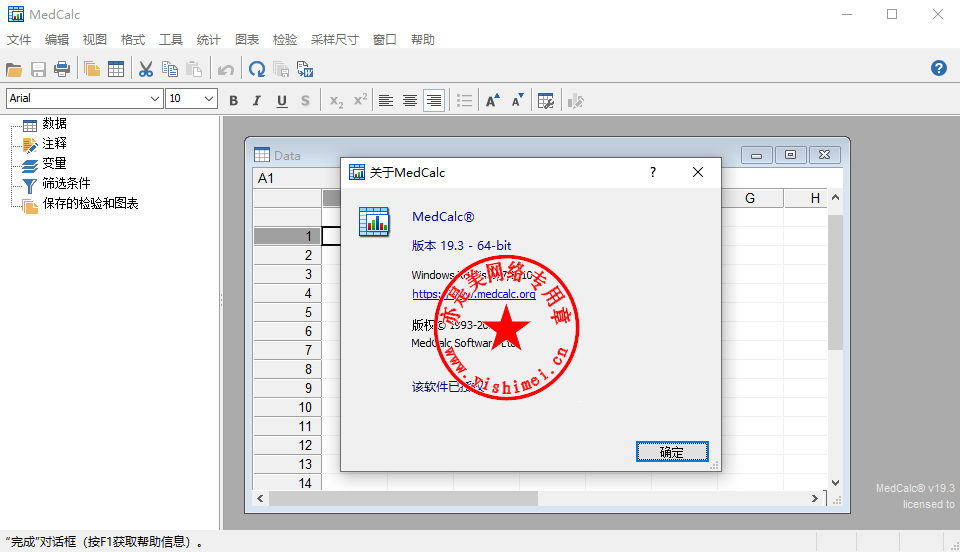Open the 工具 menu
Screen dimensions: 960x552
pos(171,40)
